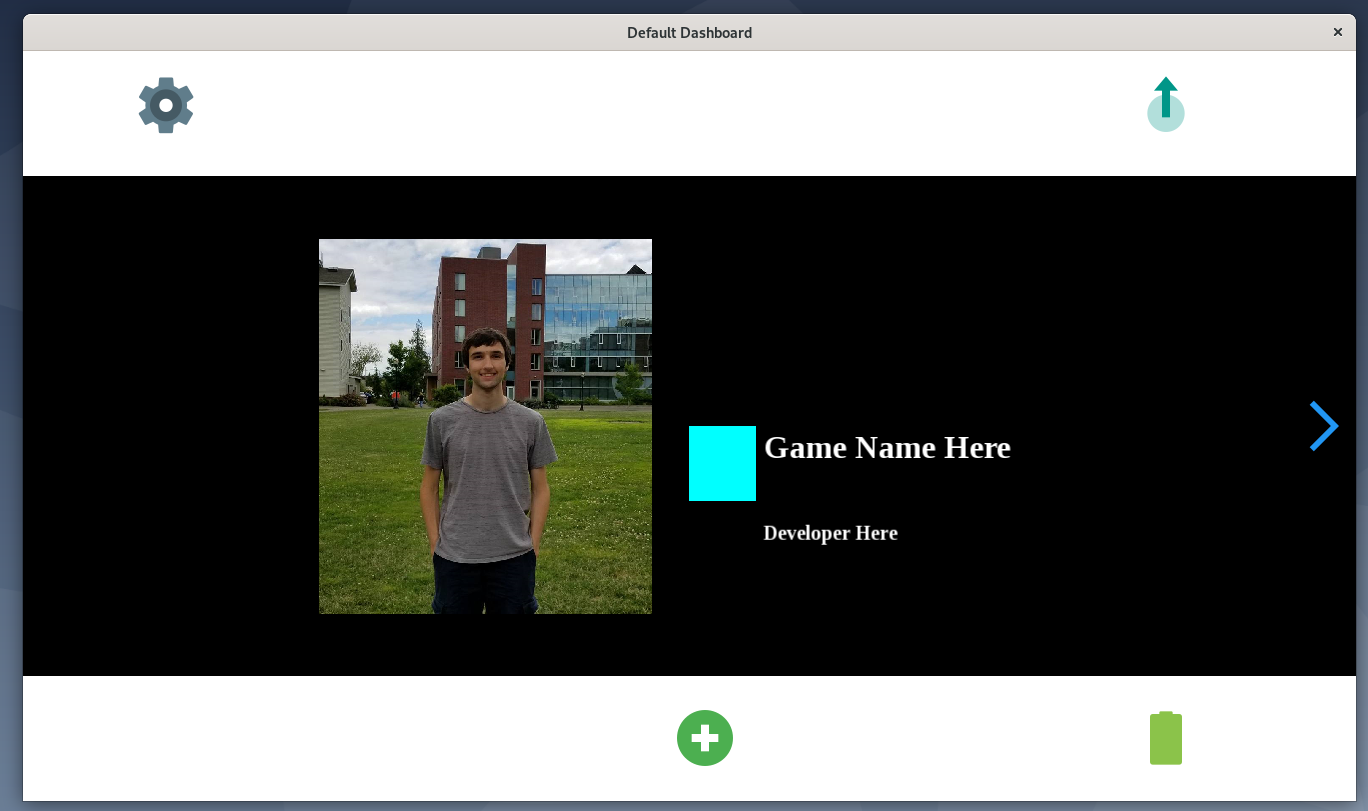Check the green battery status icon

pos(1166,739)
